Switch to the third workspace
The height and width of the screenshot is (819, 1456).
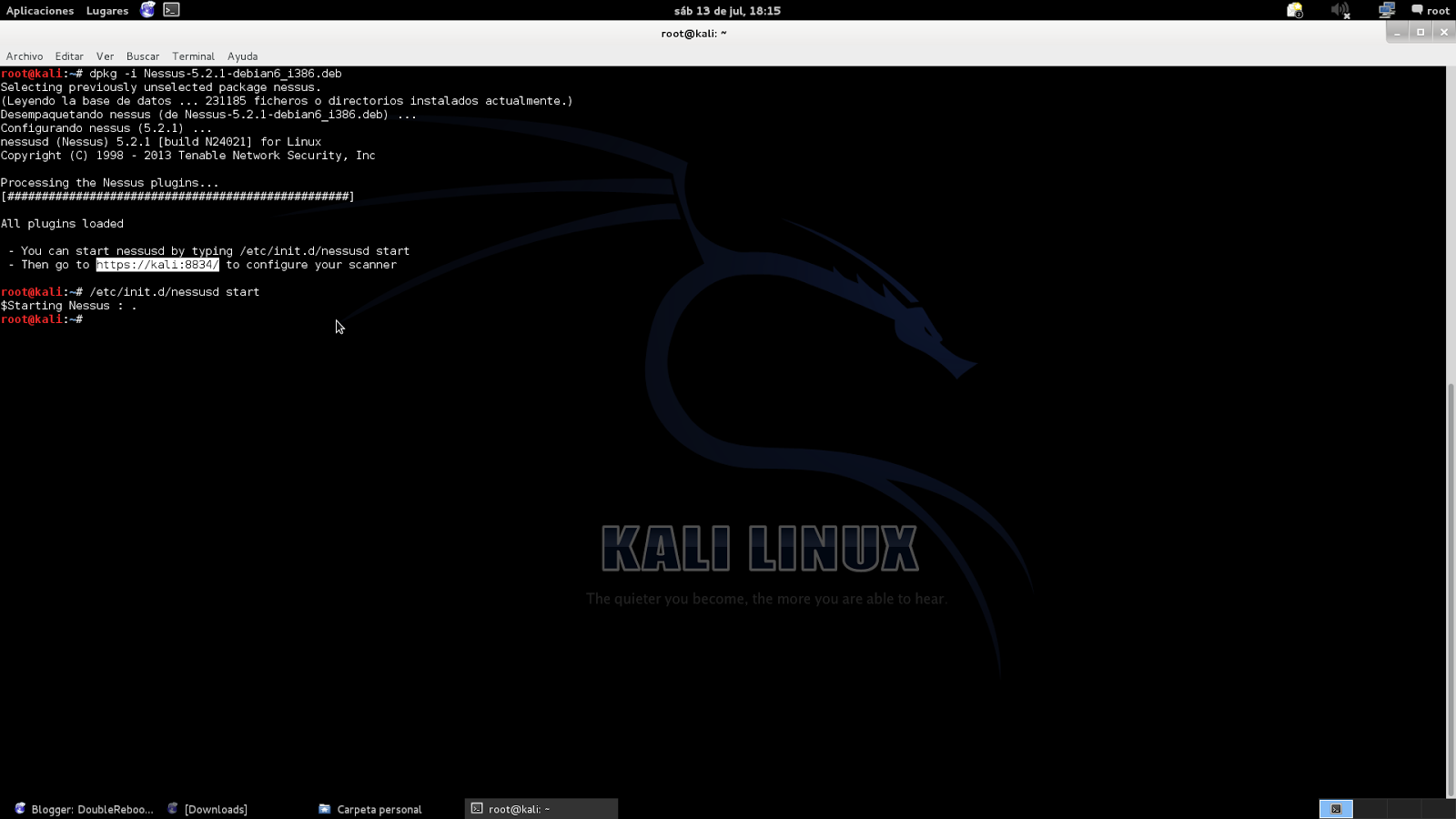click(x=1404, y=809)
